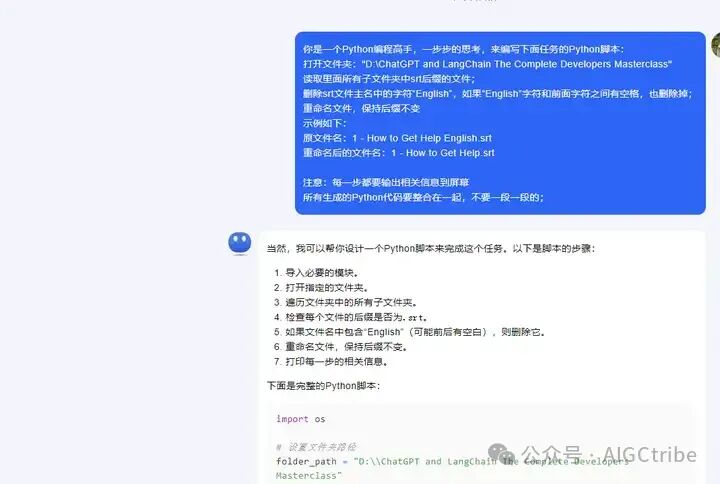Click the 'import os' code line
720x484 pixels.
pyautogui.click(x=301, y=419)
